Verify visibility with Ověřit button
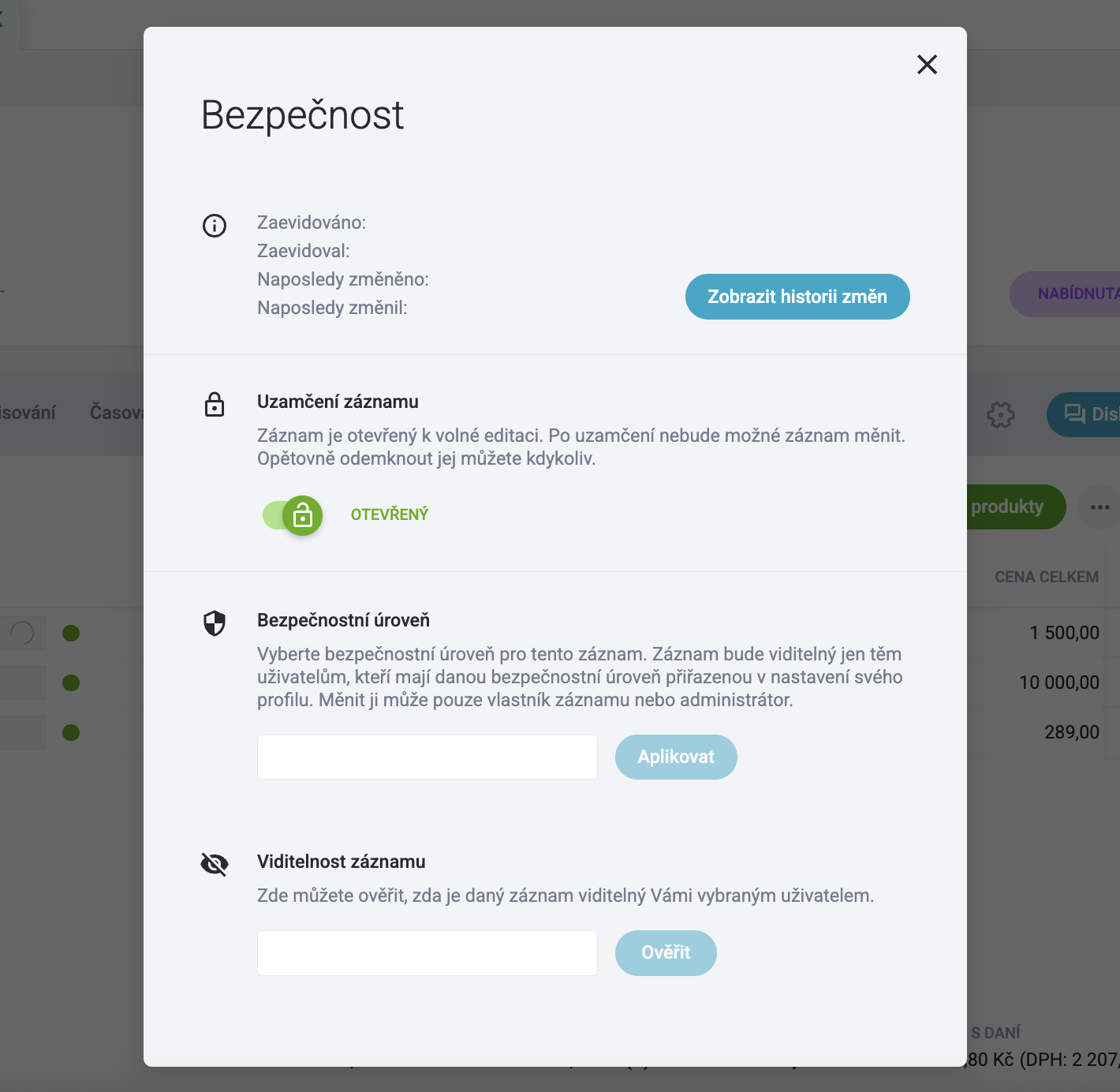The width and height of the screenshot is (1120, 1092). pyautogui.click(x=666, y=953)
